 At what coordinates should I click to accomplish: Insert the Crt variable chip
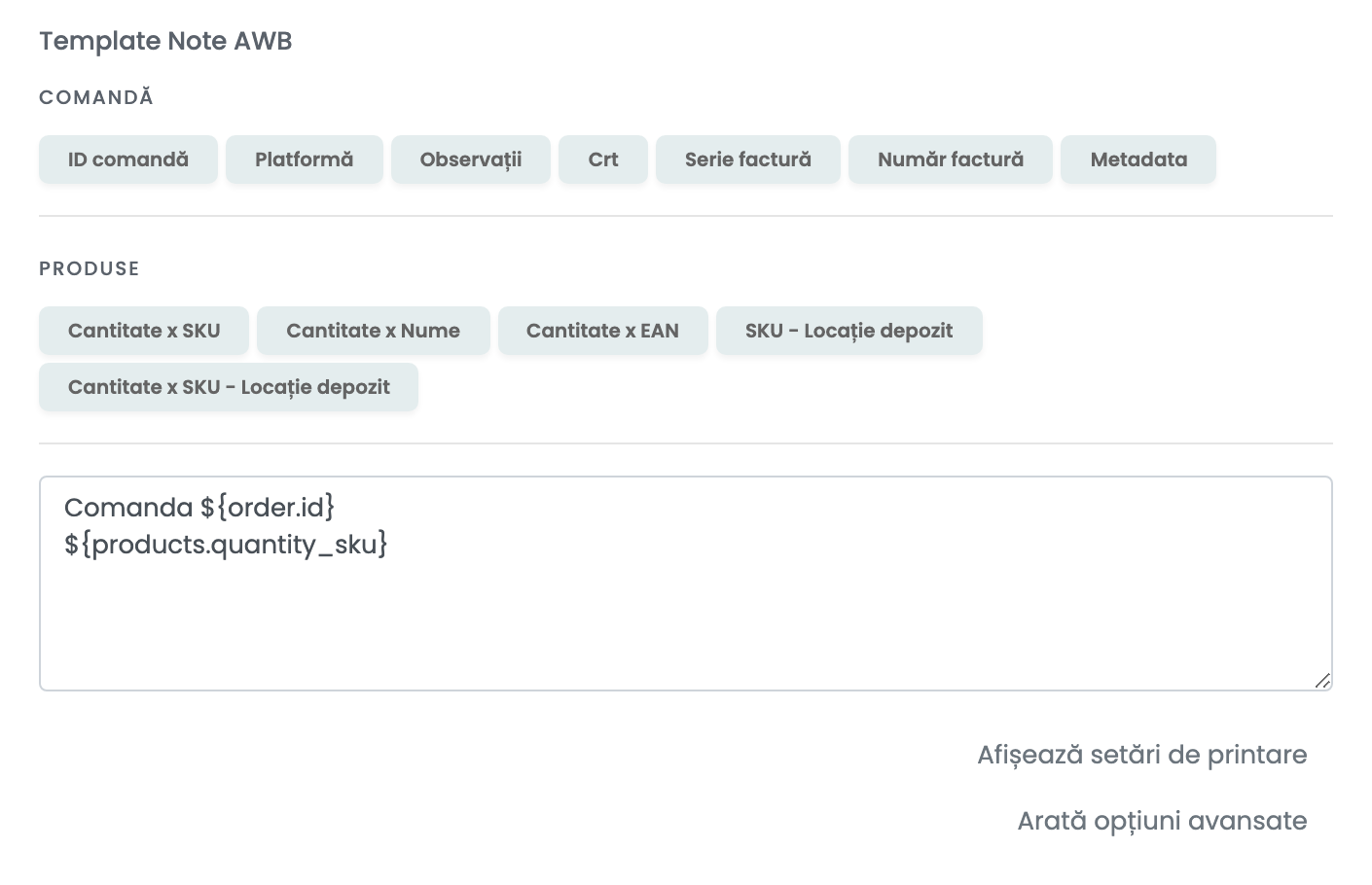pos(603,159)
